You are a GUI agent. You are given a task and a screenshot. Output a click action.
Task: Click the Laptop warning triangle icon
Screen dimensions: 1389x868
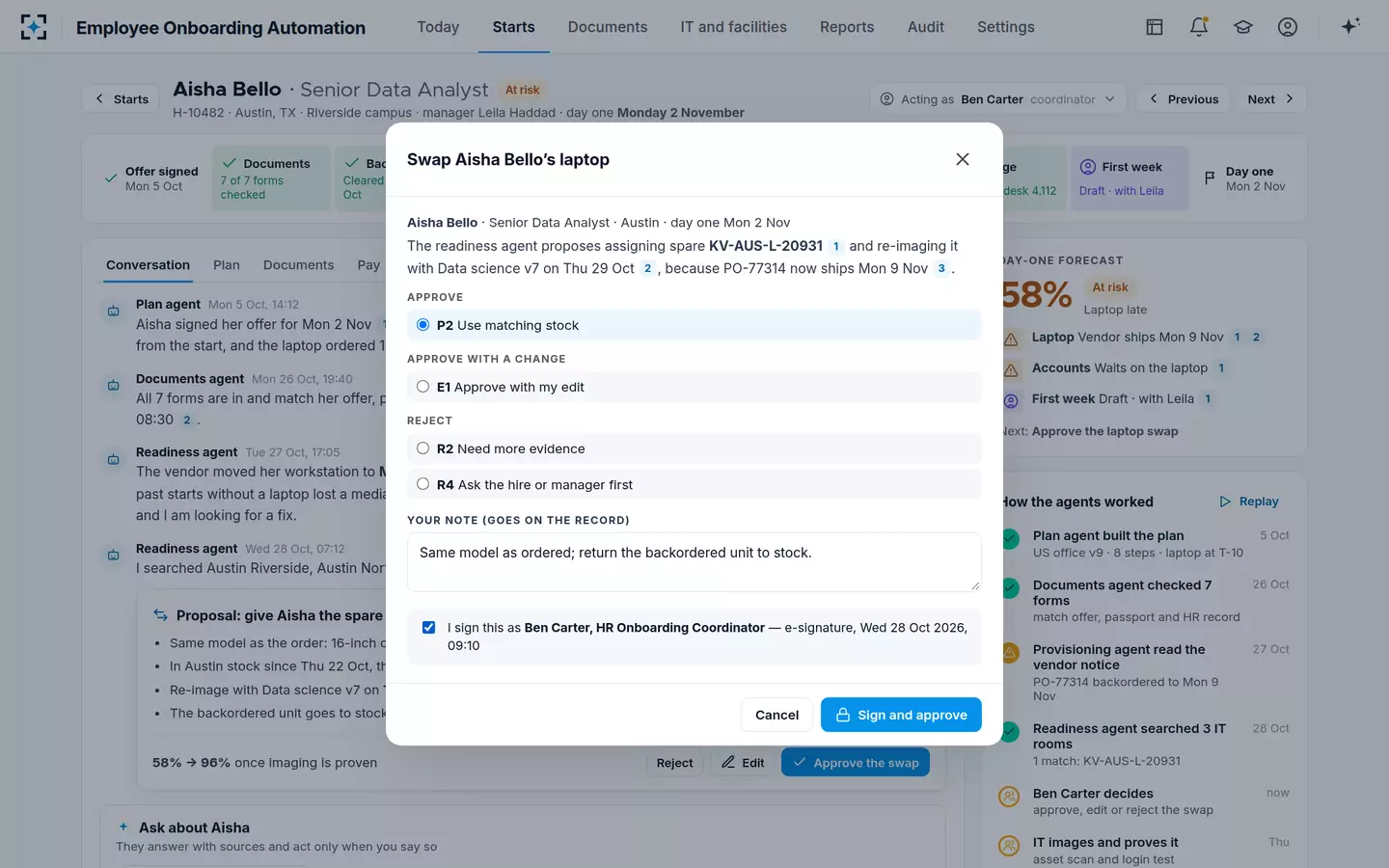[x=1011, y=339]
